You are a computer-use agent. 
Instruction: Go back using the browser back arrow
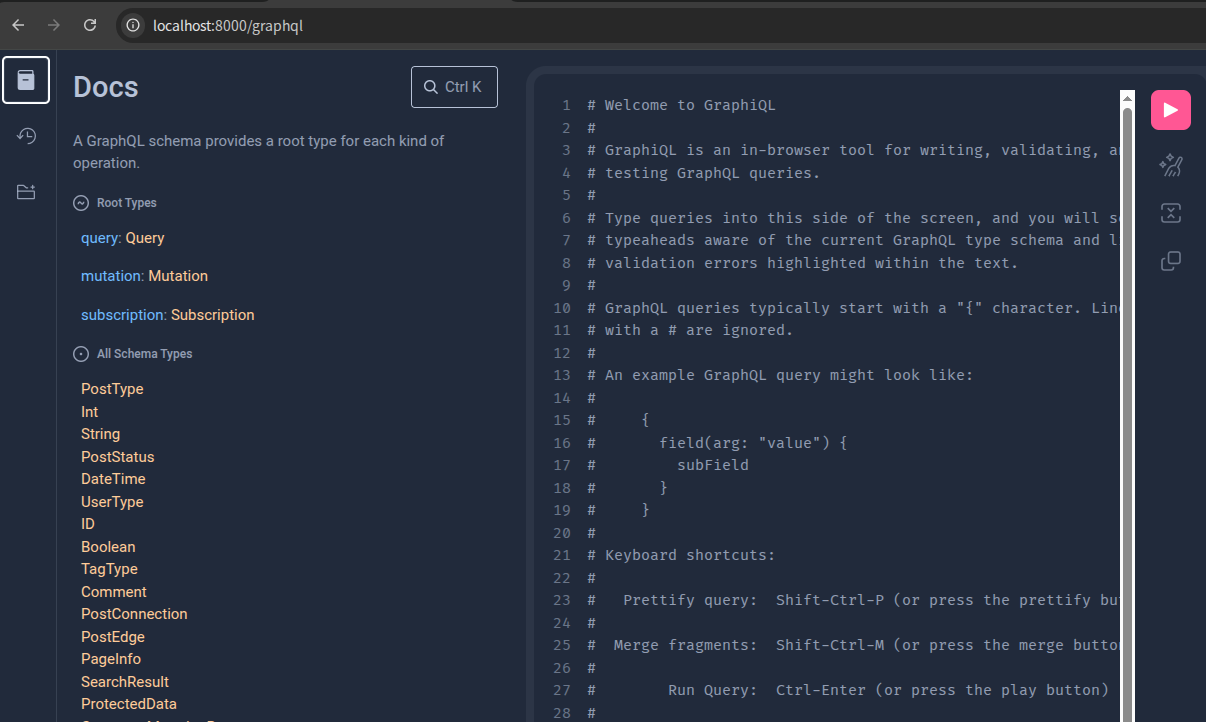click(x=18, y=25)
